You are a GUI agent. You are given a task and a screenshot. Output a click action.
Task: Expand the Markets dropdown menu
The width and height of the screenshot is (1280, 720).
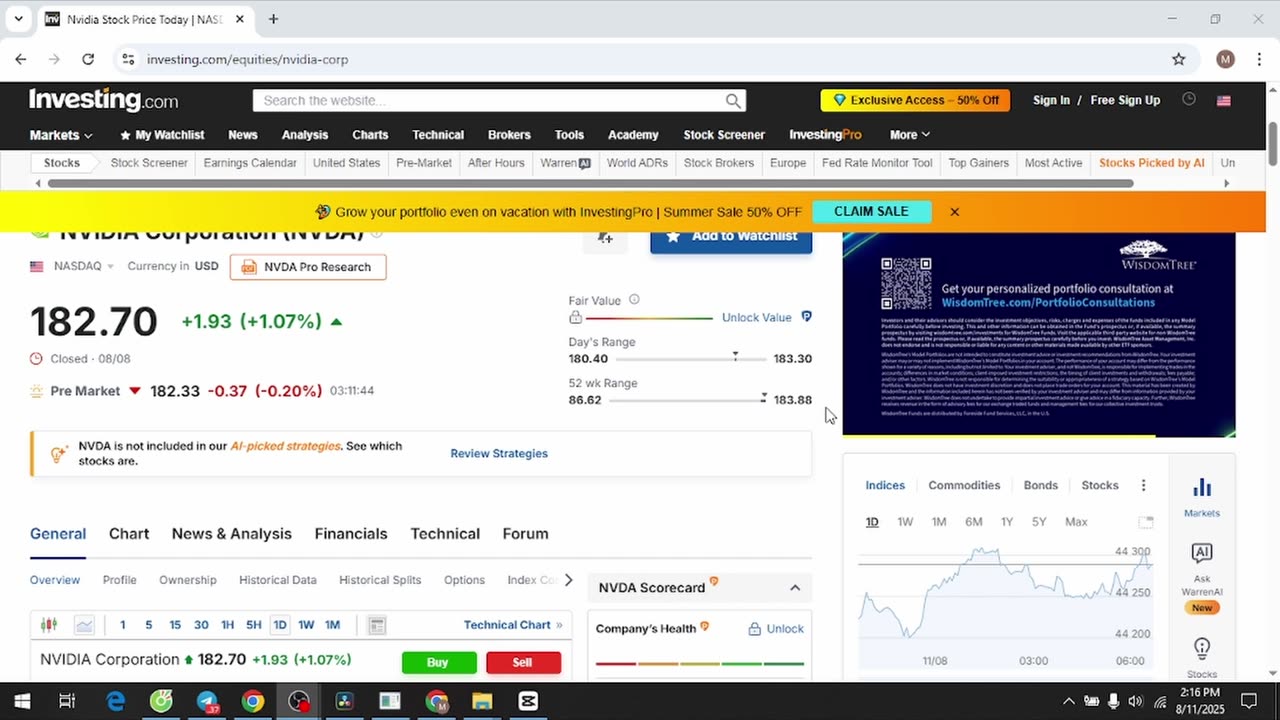tap(61, 135)
